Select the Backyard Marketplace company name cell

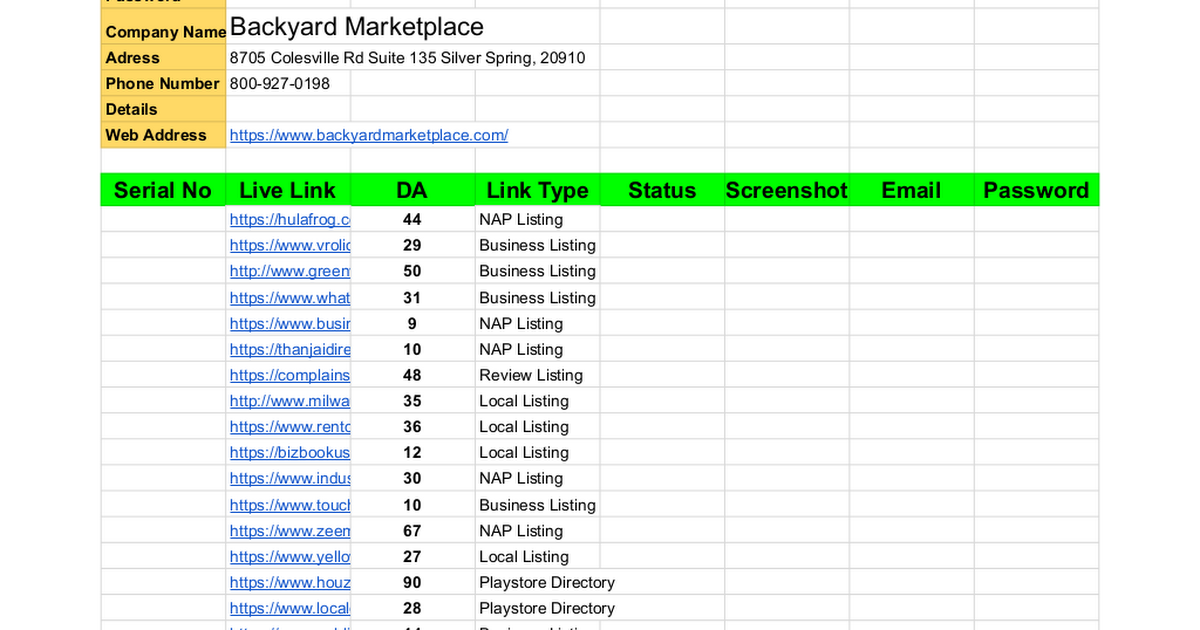(x=357, y=27)
